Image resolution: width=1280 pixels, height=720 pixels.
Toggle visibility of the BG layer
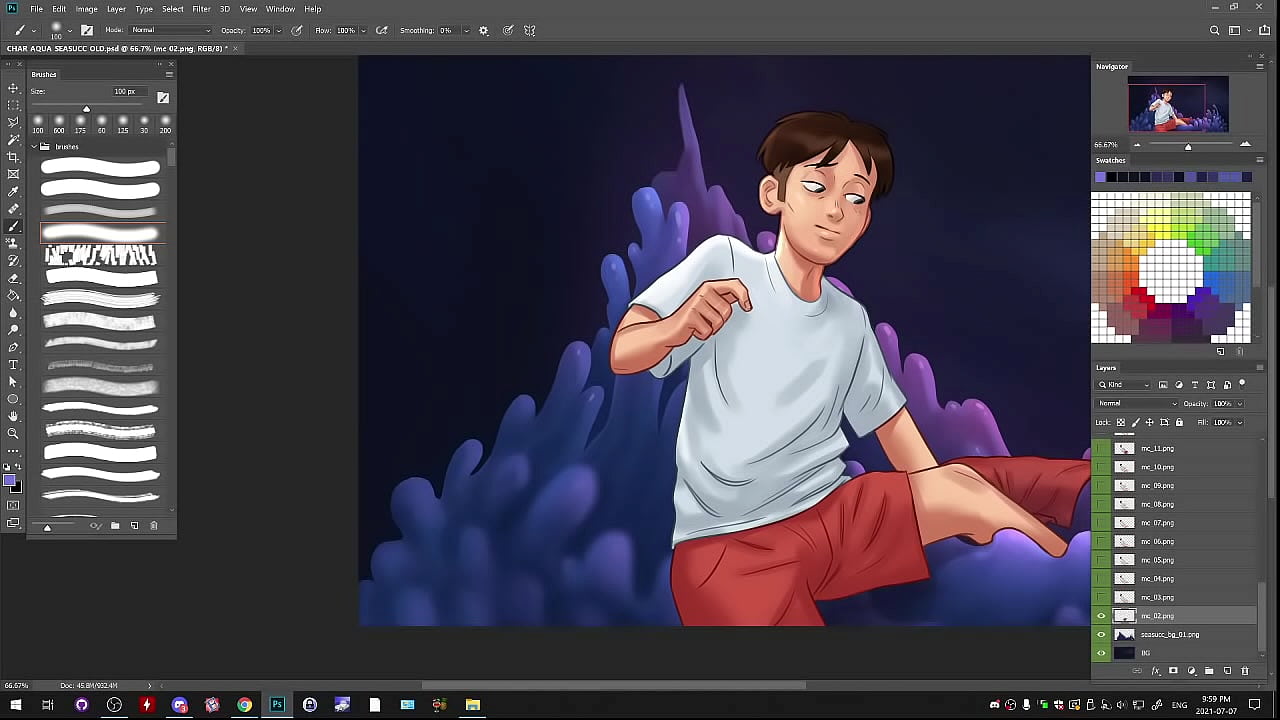[x=1101, y=653]
